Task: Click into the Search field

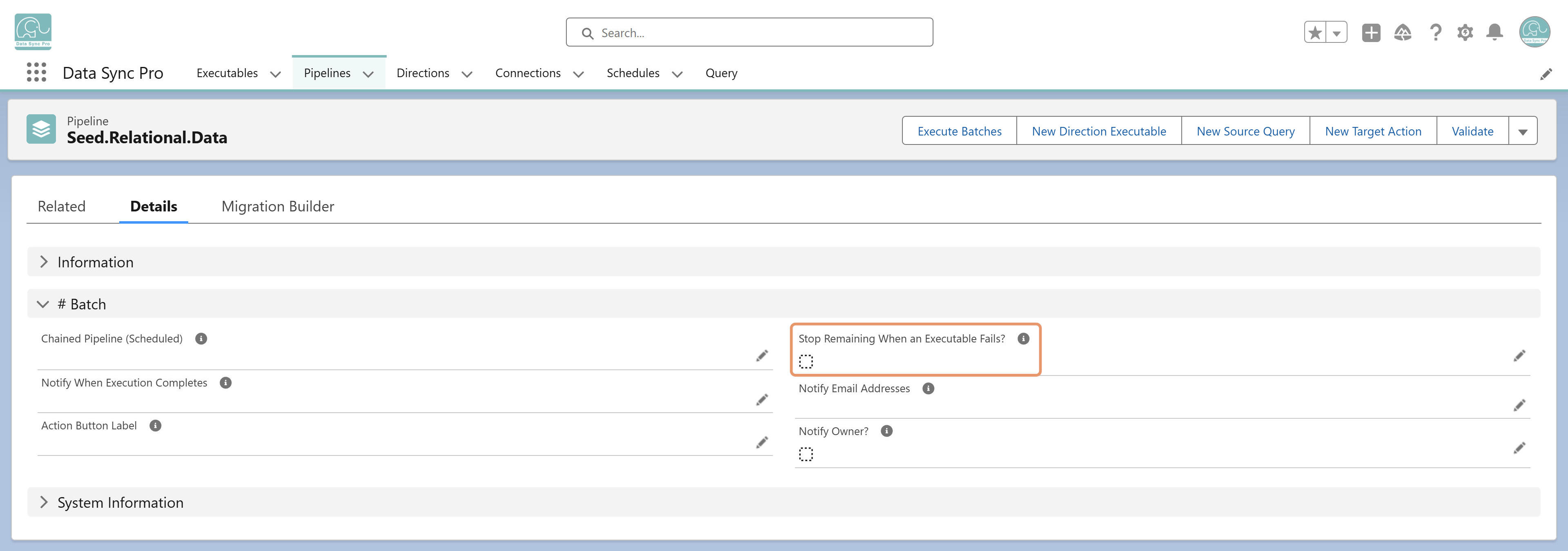Action: point(749,33)
